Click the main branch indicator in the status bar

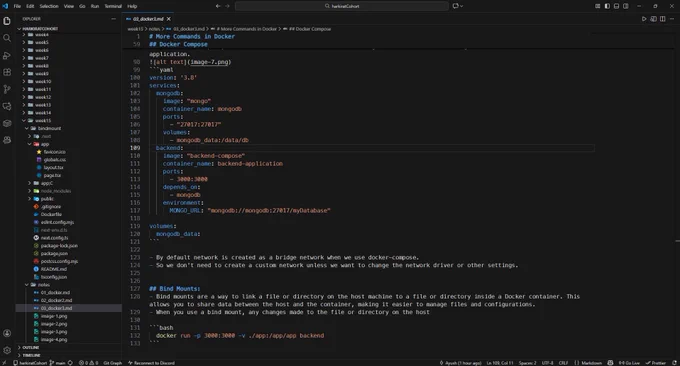[x=58, y=363]
